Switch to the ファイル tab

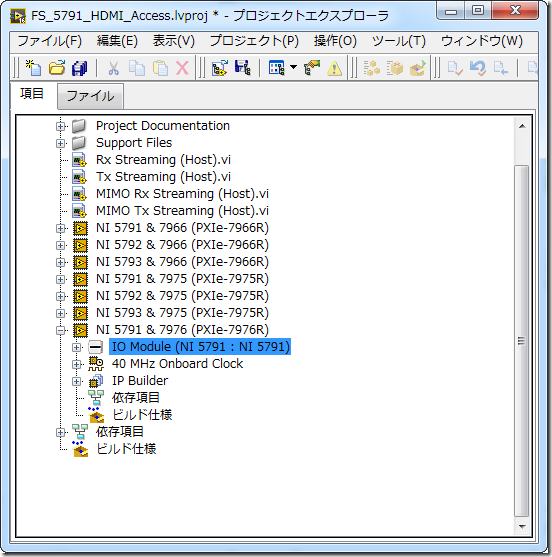[x=90, y=96]
